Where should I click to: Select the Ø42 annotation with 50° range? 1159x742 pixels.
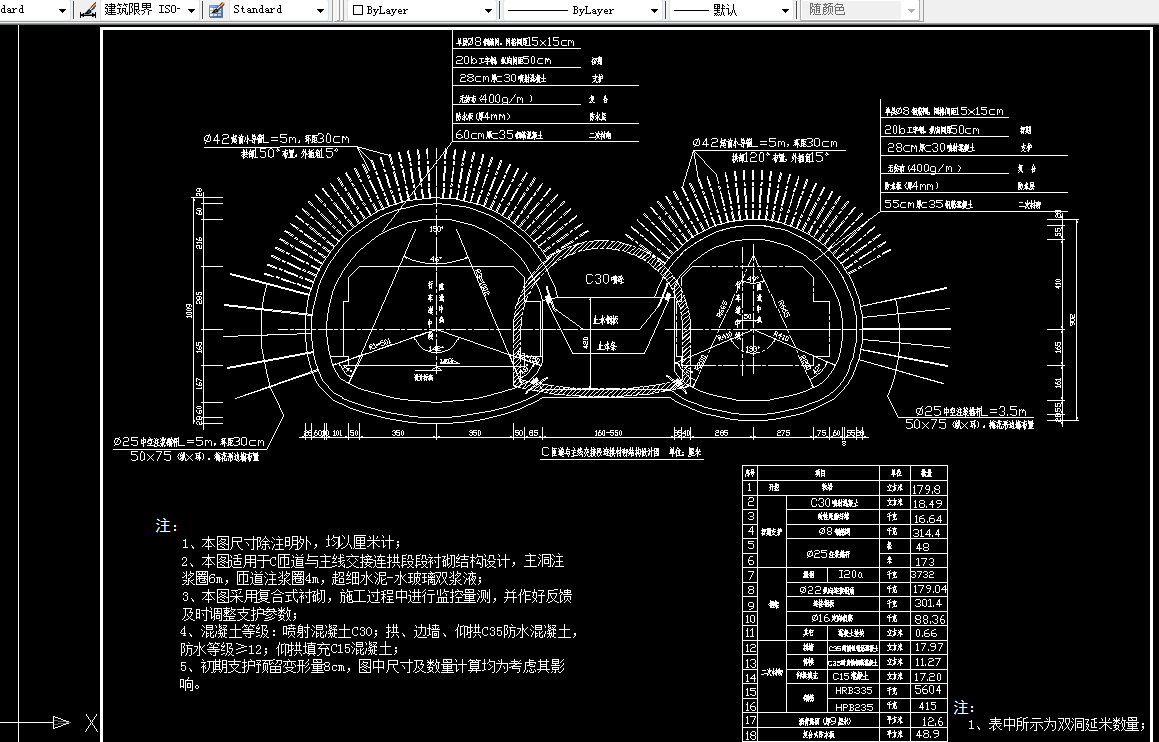pyautogui.click(x=276, y=146)
